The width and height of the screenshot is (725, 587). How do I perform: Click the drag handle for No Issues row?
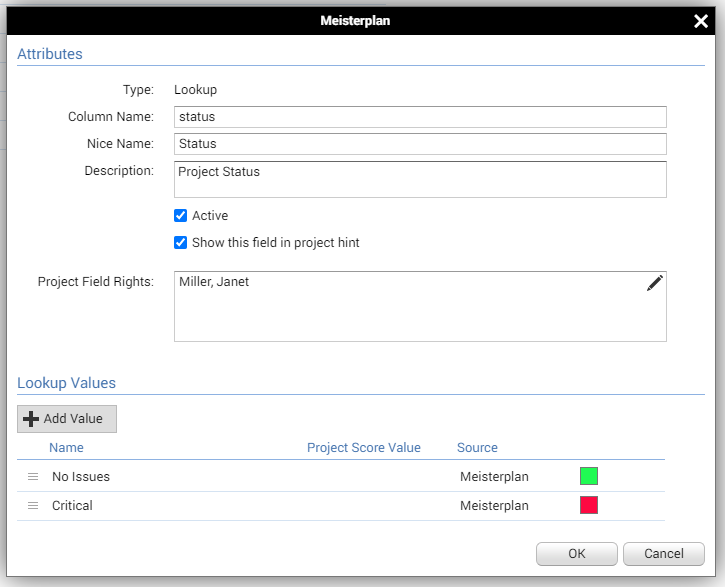(x=33, y=477)
